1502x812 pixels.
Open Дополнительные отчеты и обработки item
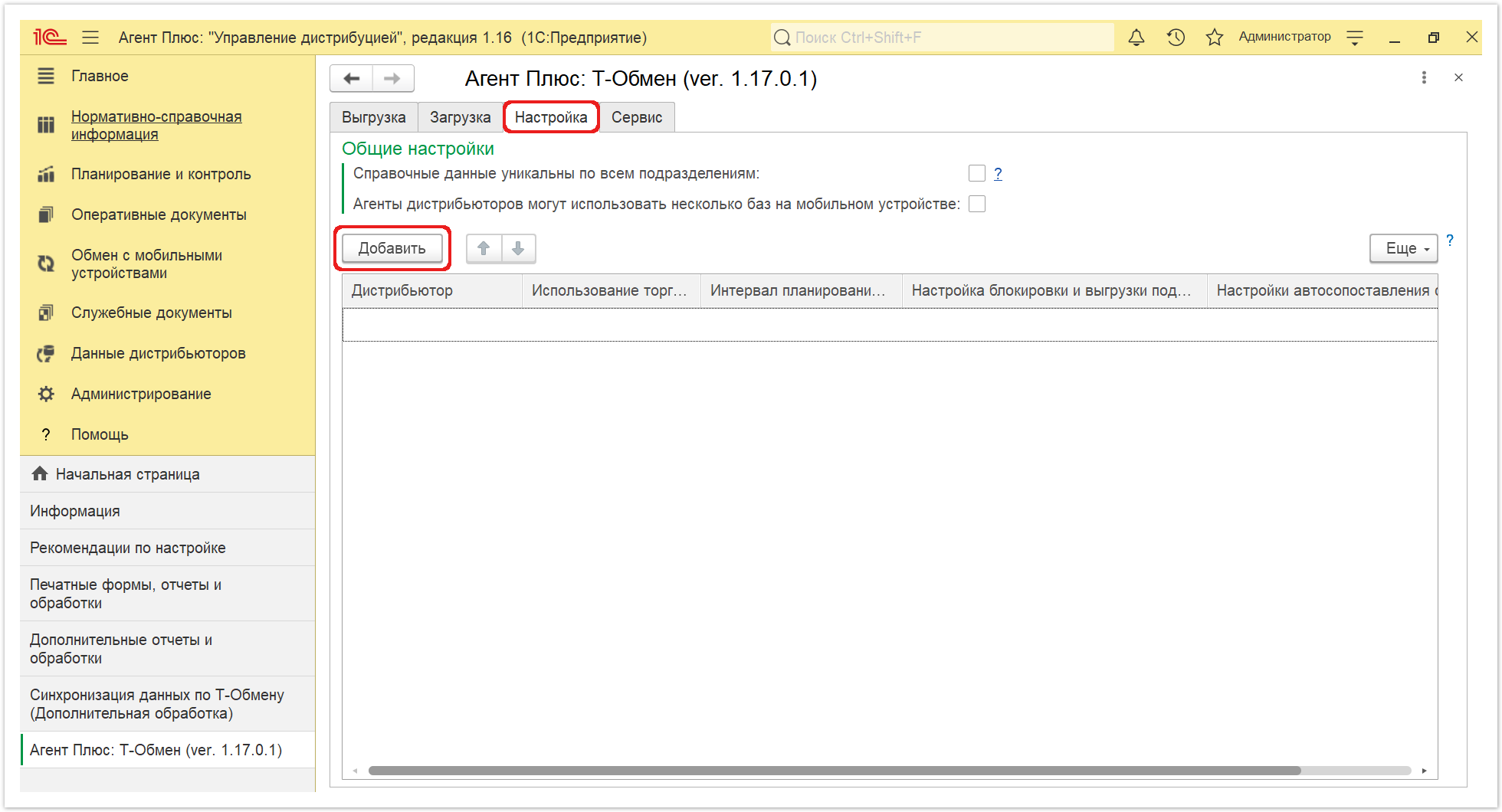167,649
